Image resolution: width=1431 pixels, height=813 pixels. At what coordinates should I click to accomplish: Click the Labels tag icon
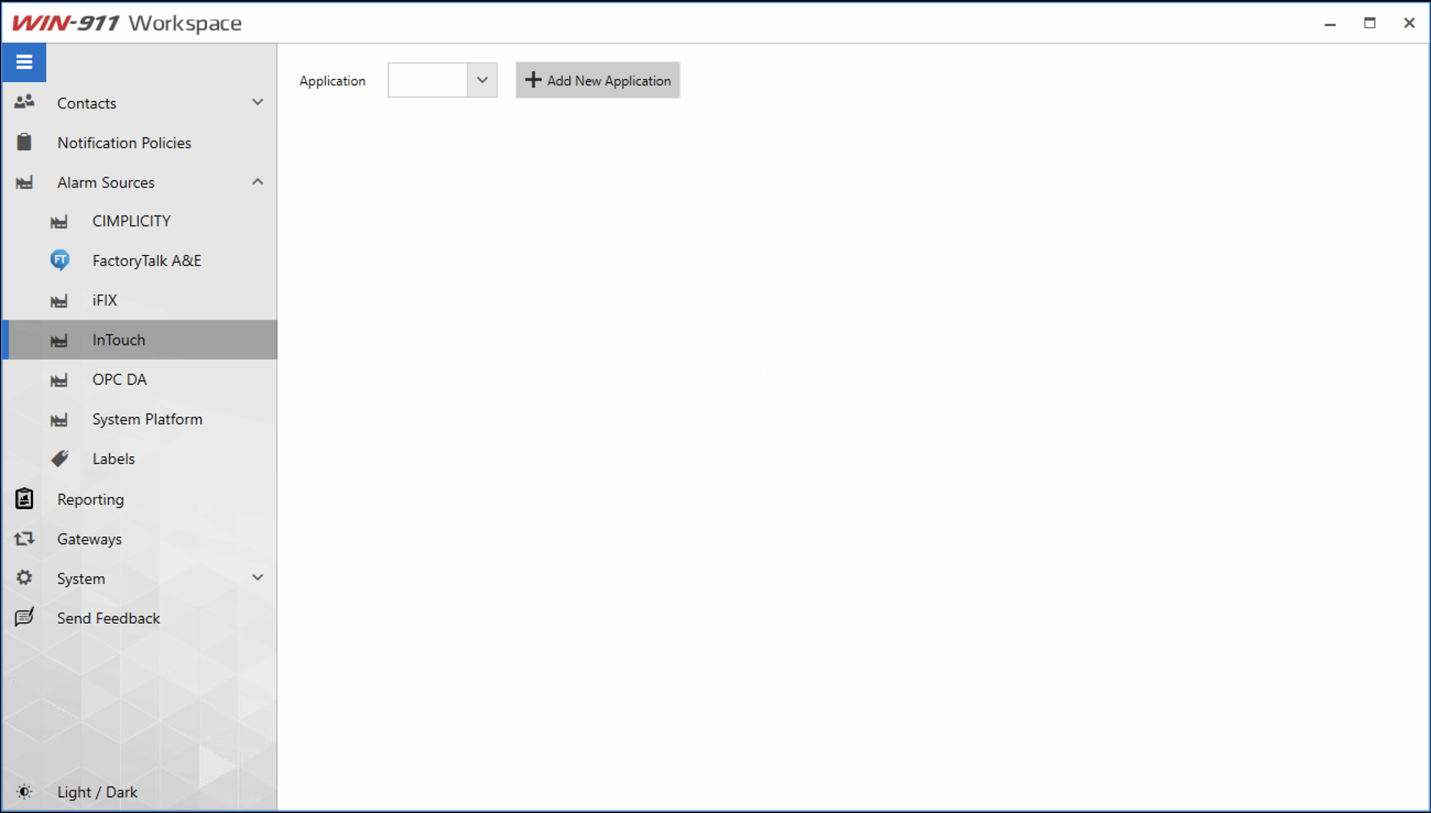(x=60, y=458)
